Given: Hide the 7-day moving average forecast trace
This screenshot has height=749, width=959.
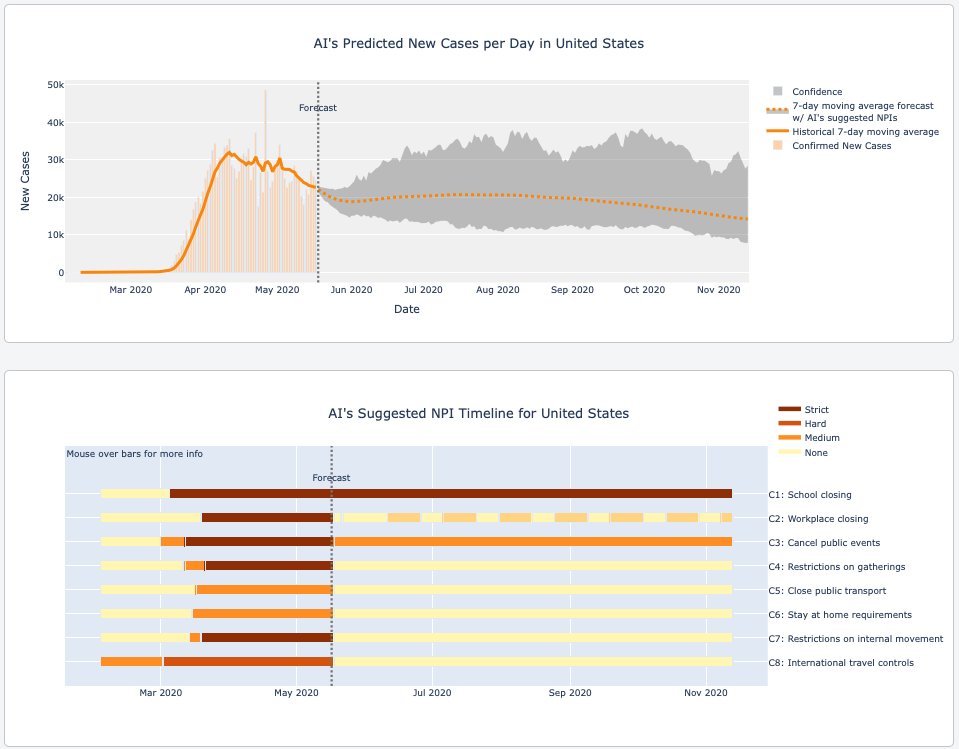Looking at the screenshot, I should coord(862,111).
